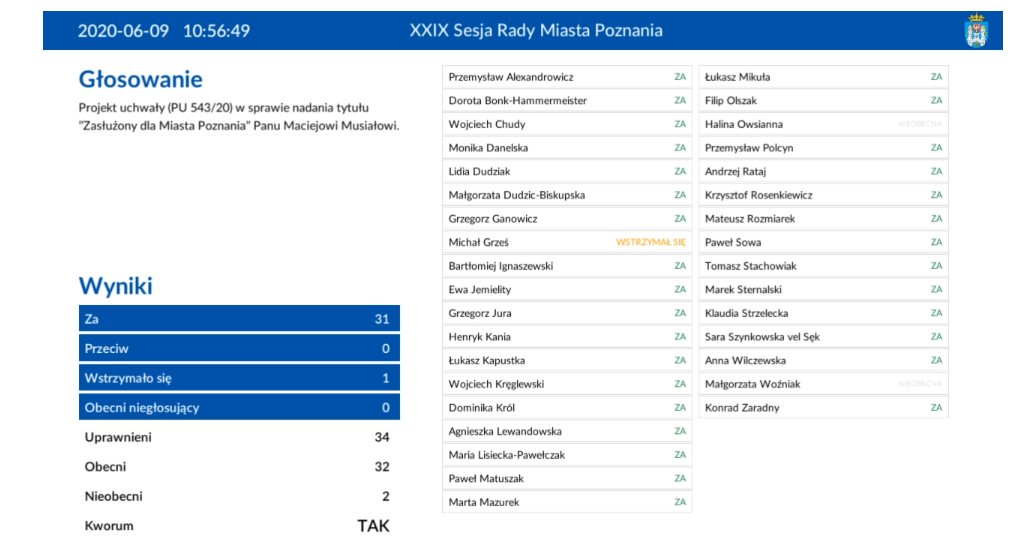
Task: Select Halina Owsianna absent row
Action: 823,124
